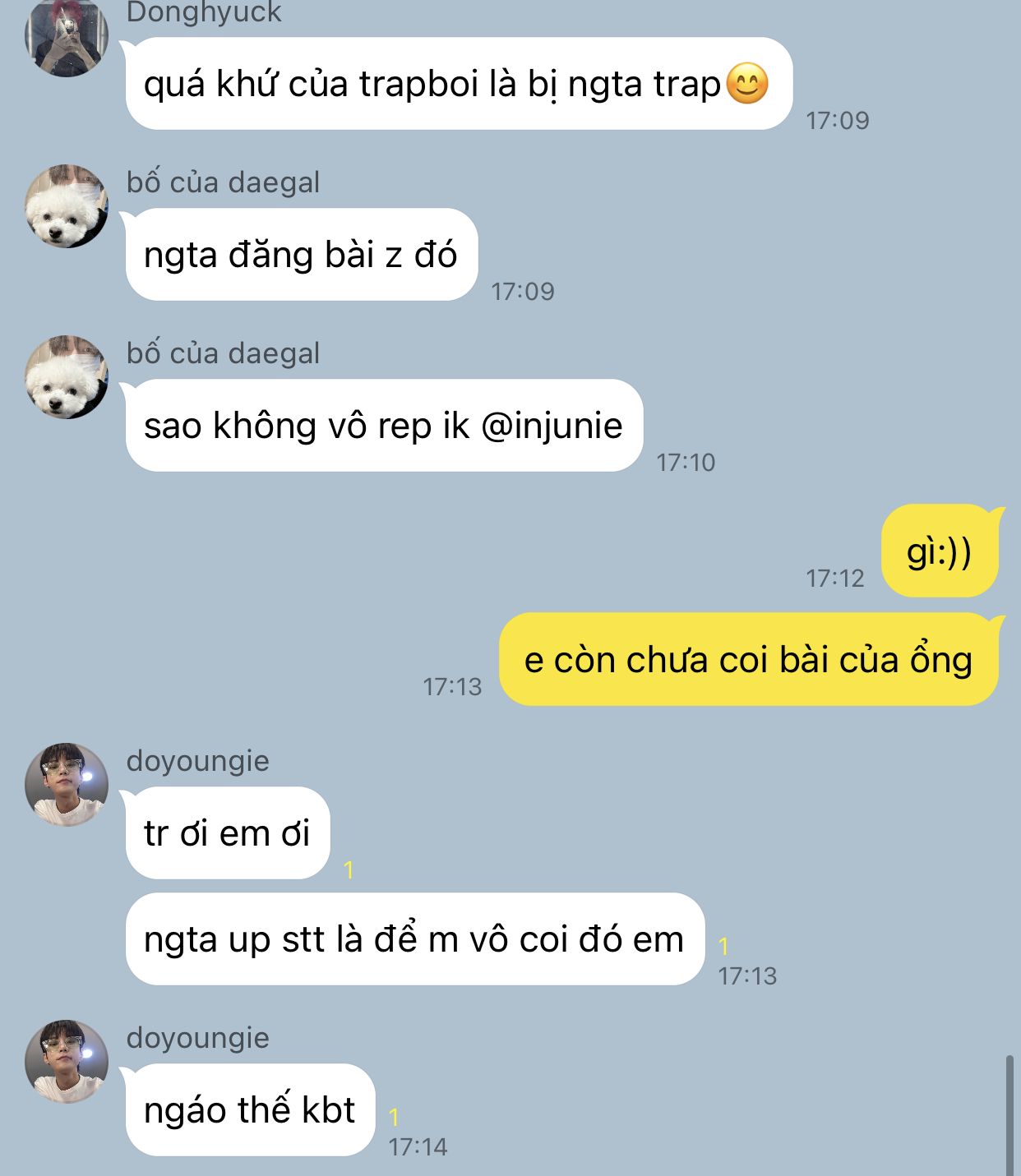Click the chat scrollbar handle
The image size is (1021, 1176).
[x=1010, y=1116]
